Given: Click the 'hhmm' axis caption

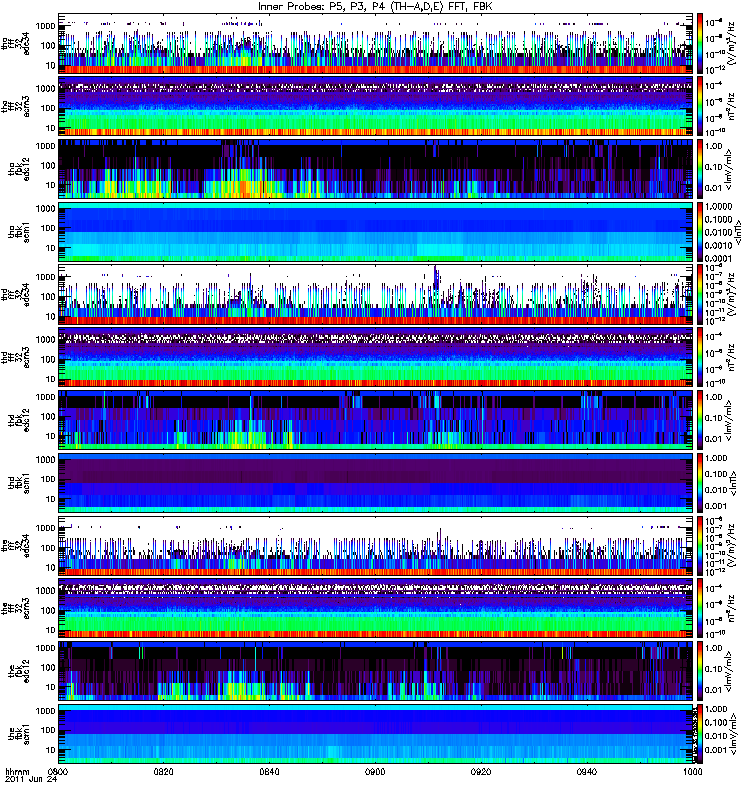Looking at the screenshot, I should pyautogui.click(x=17, y=771).
